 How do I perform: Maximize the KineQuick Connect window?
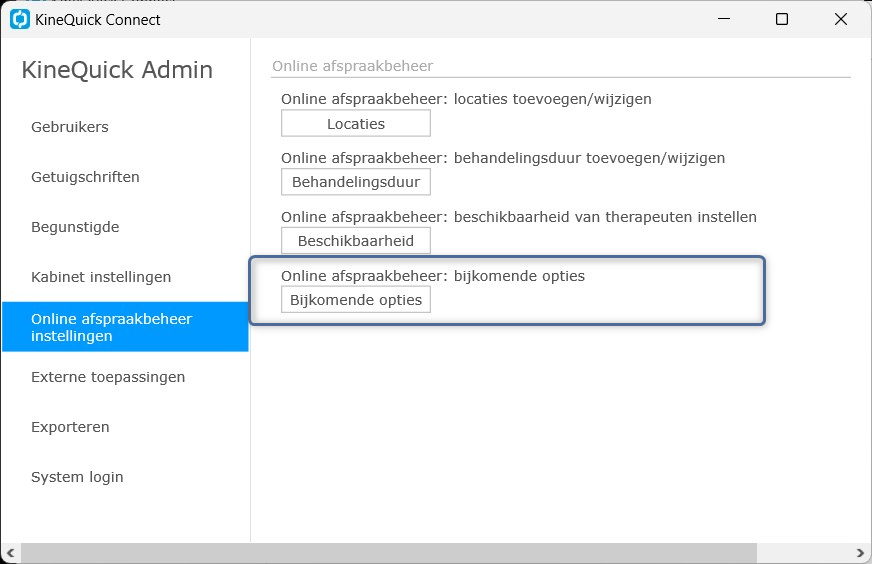click(x=782, y=19)
